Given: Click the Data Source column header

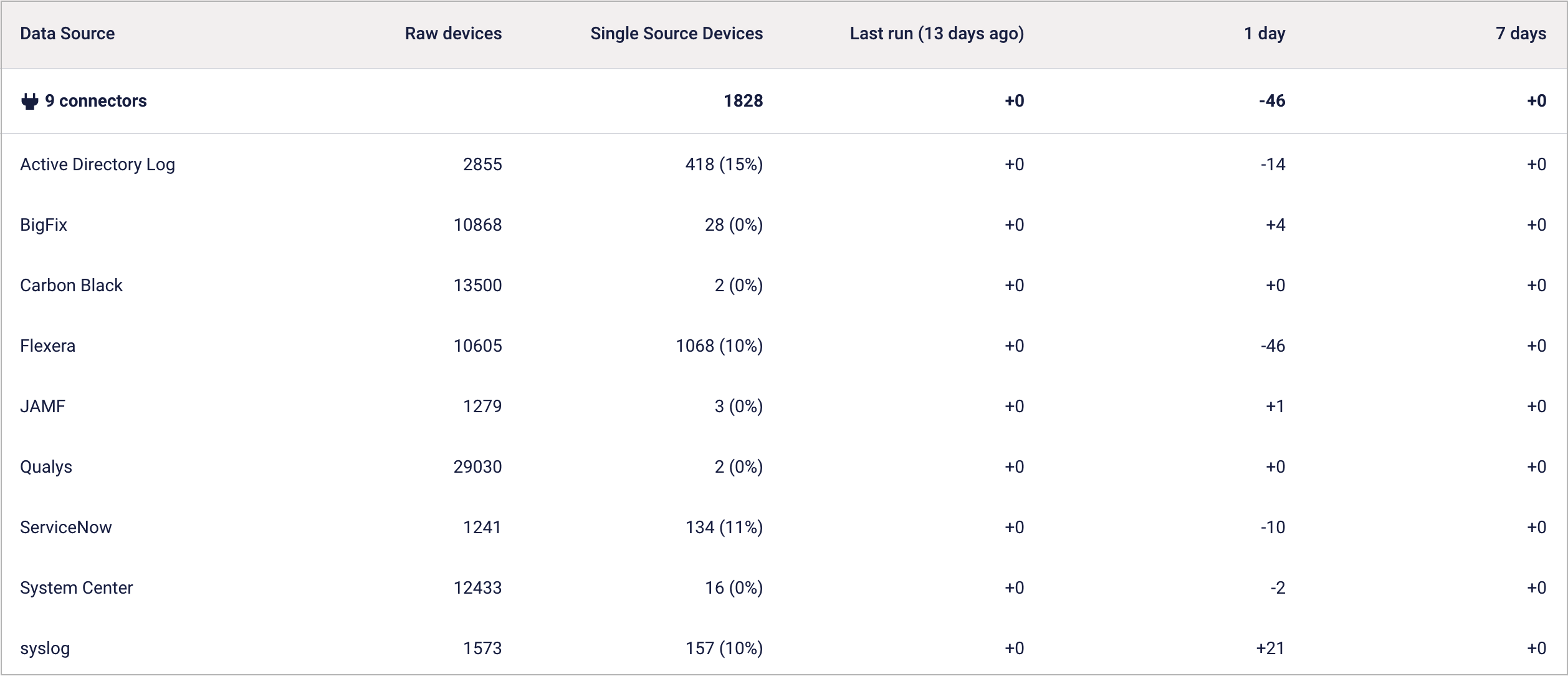Looking at the screenshot, I should pos(67,34).
